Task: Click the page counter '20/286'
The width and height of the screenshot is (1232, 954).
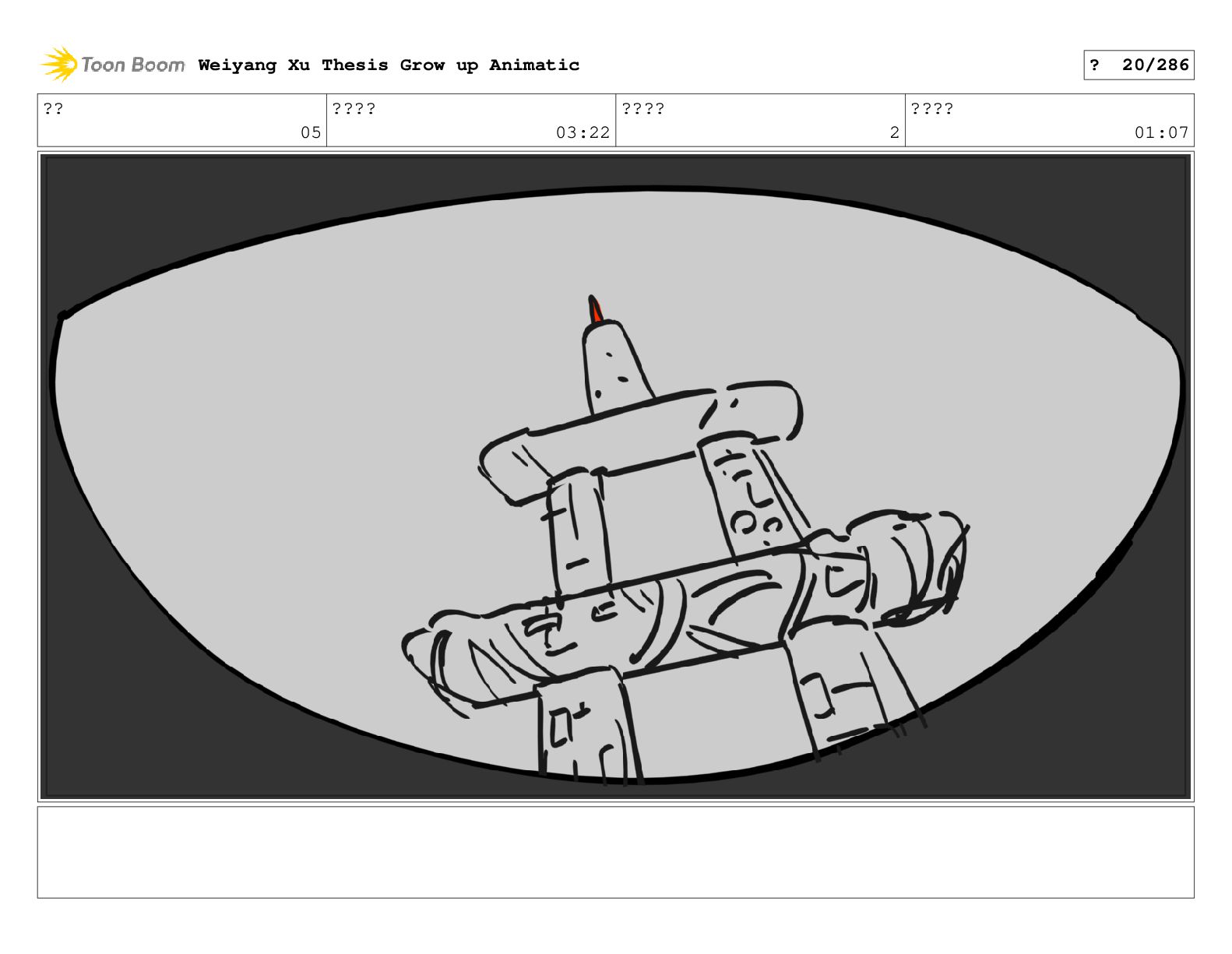Action: point(1156,65)
